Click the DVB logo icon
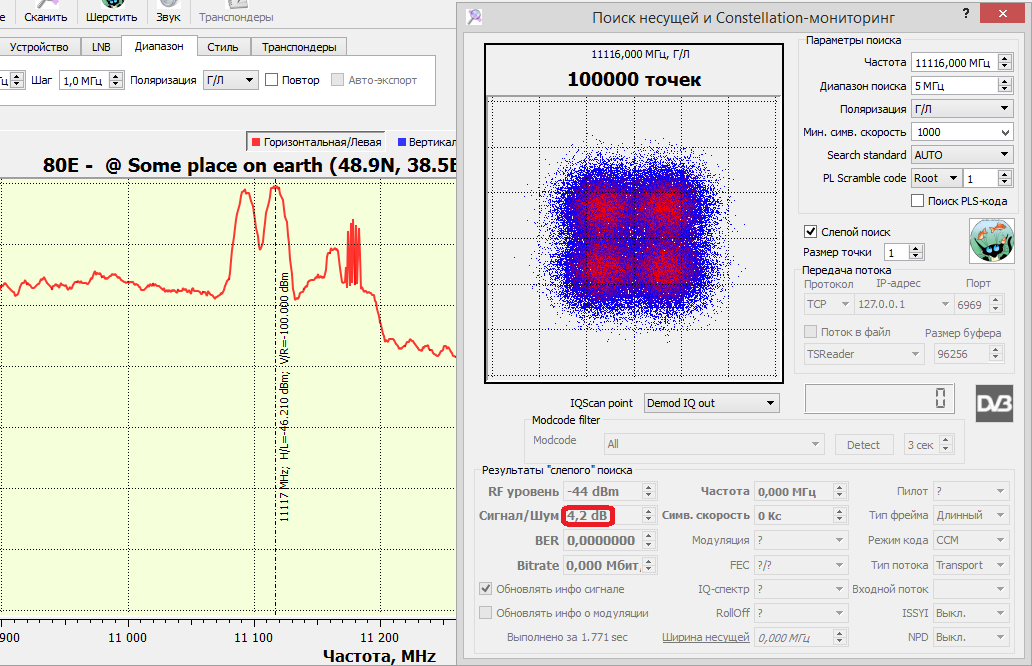1032x666 pixels. [x=994, y=403]
